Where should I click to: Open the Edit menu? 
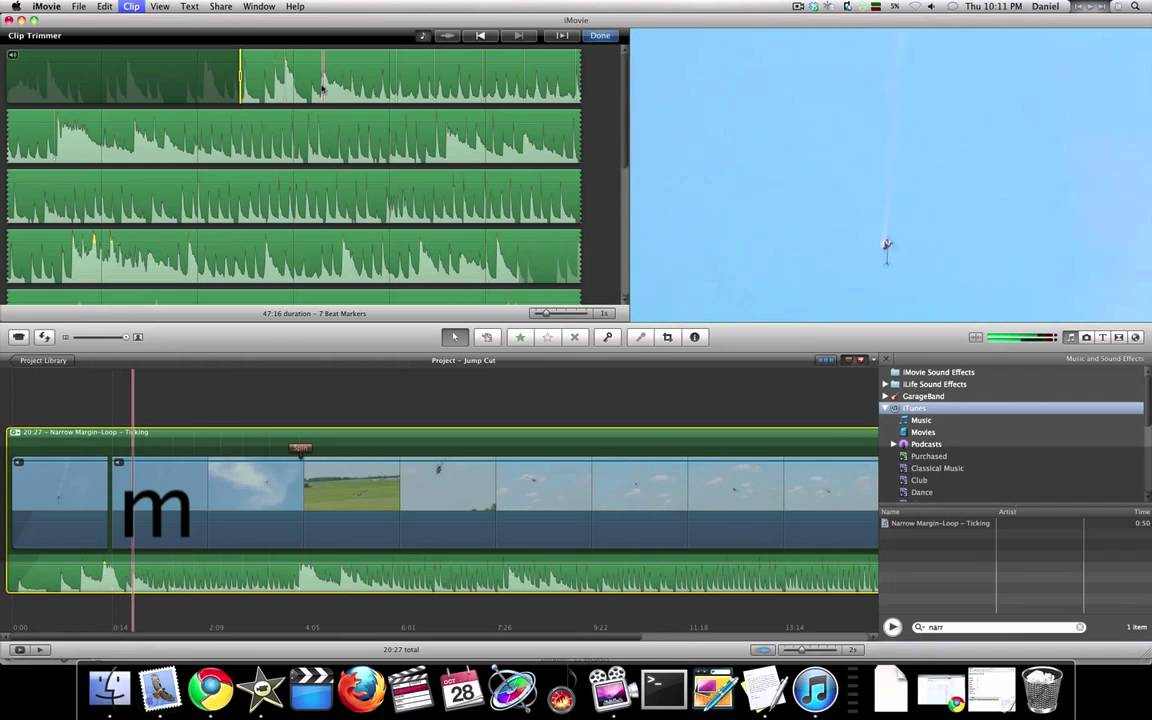(104, 6)
